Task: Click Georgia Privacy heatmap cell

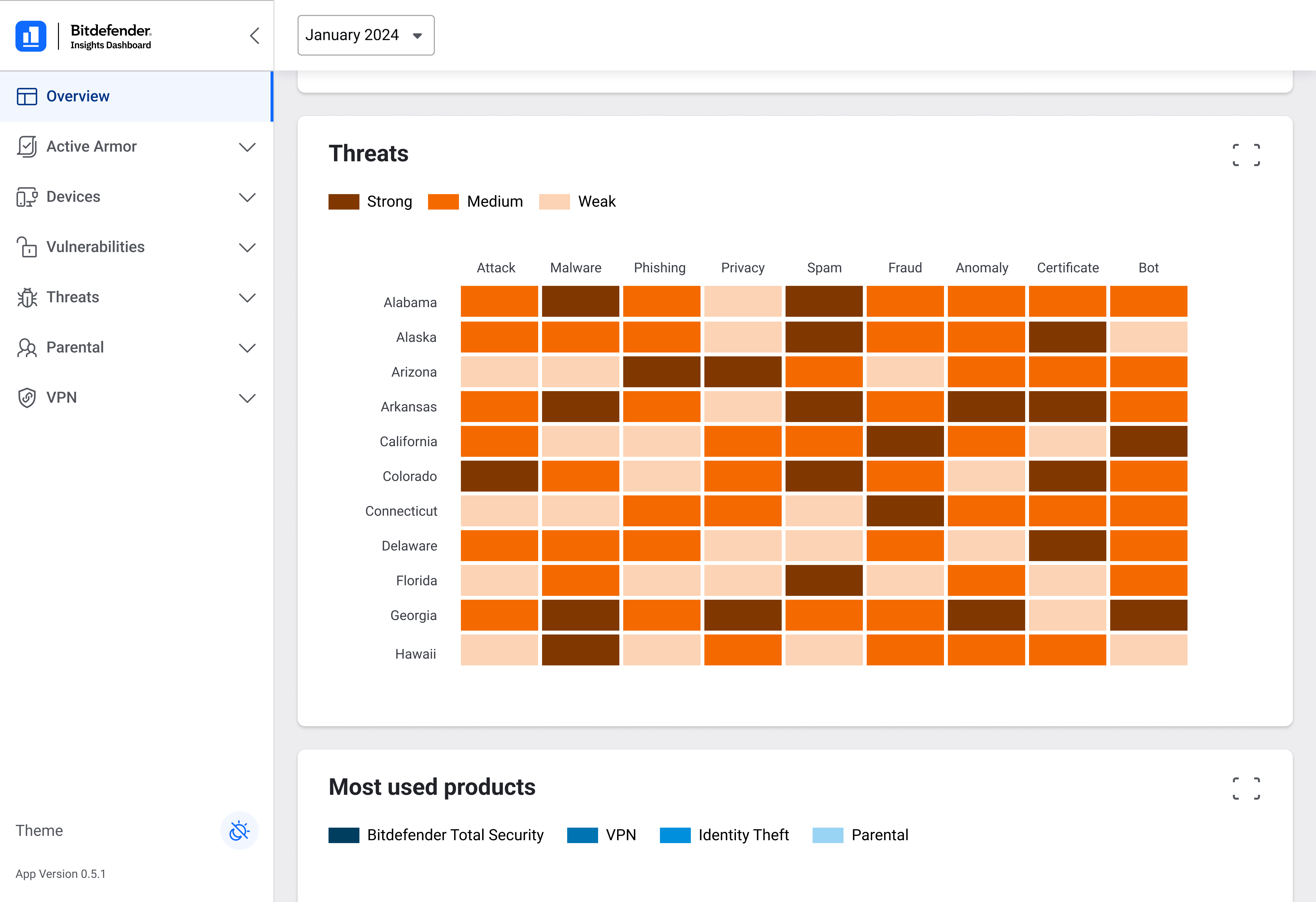Action: point(743,615)
